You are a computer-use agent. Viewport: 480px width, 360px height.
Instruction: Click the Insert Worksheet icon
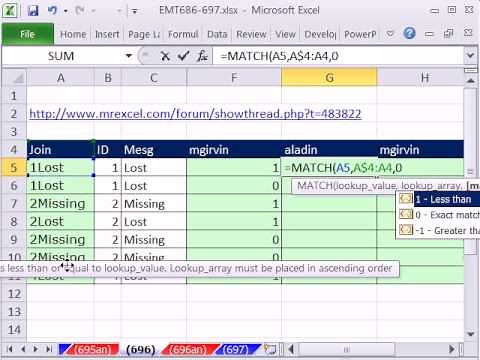(270, 349)
